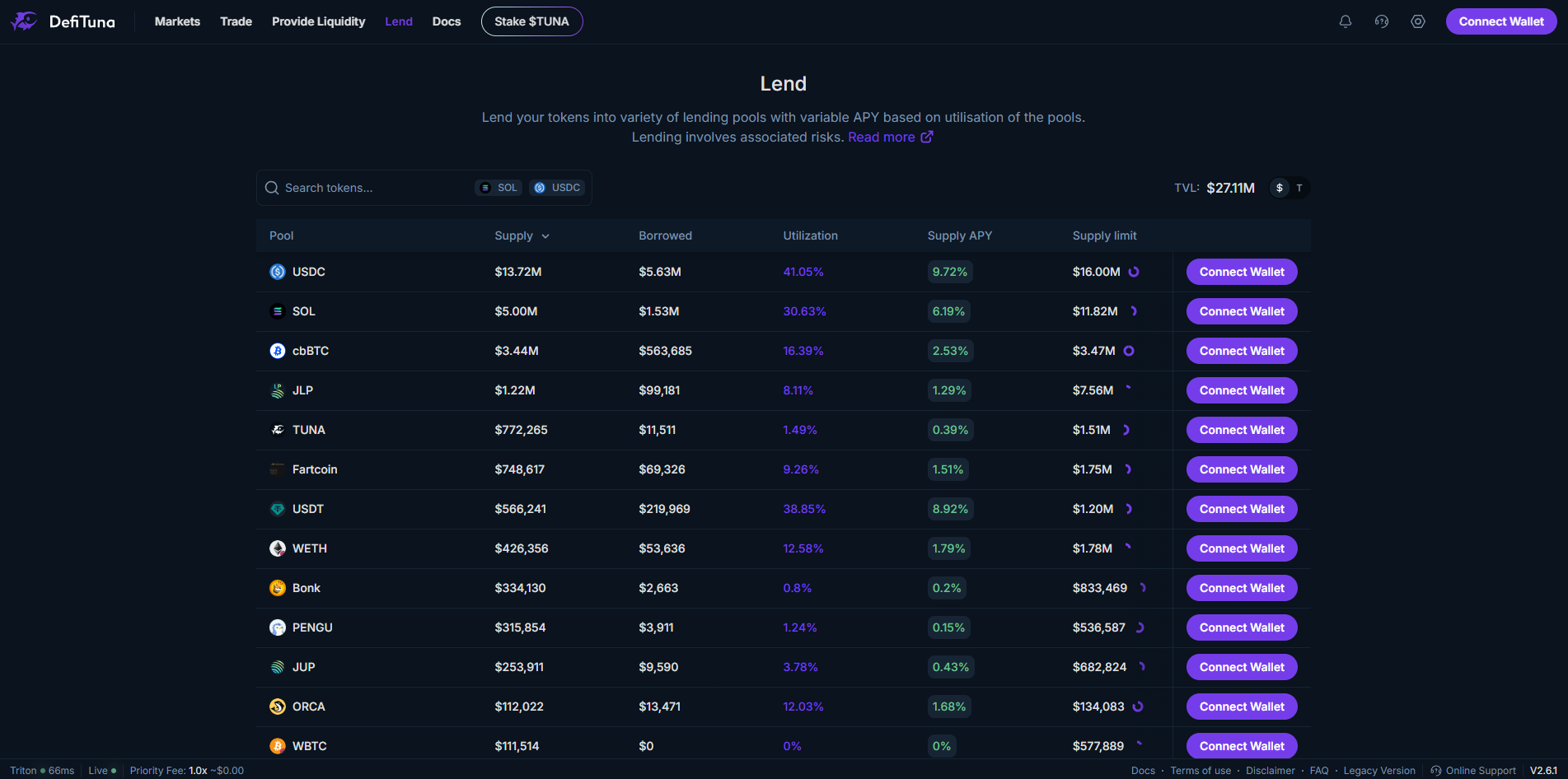Go to Provide Liquidity page

(x=318, y=21)
